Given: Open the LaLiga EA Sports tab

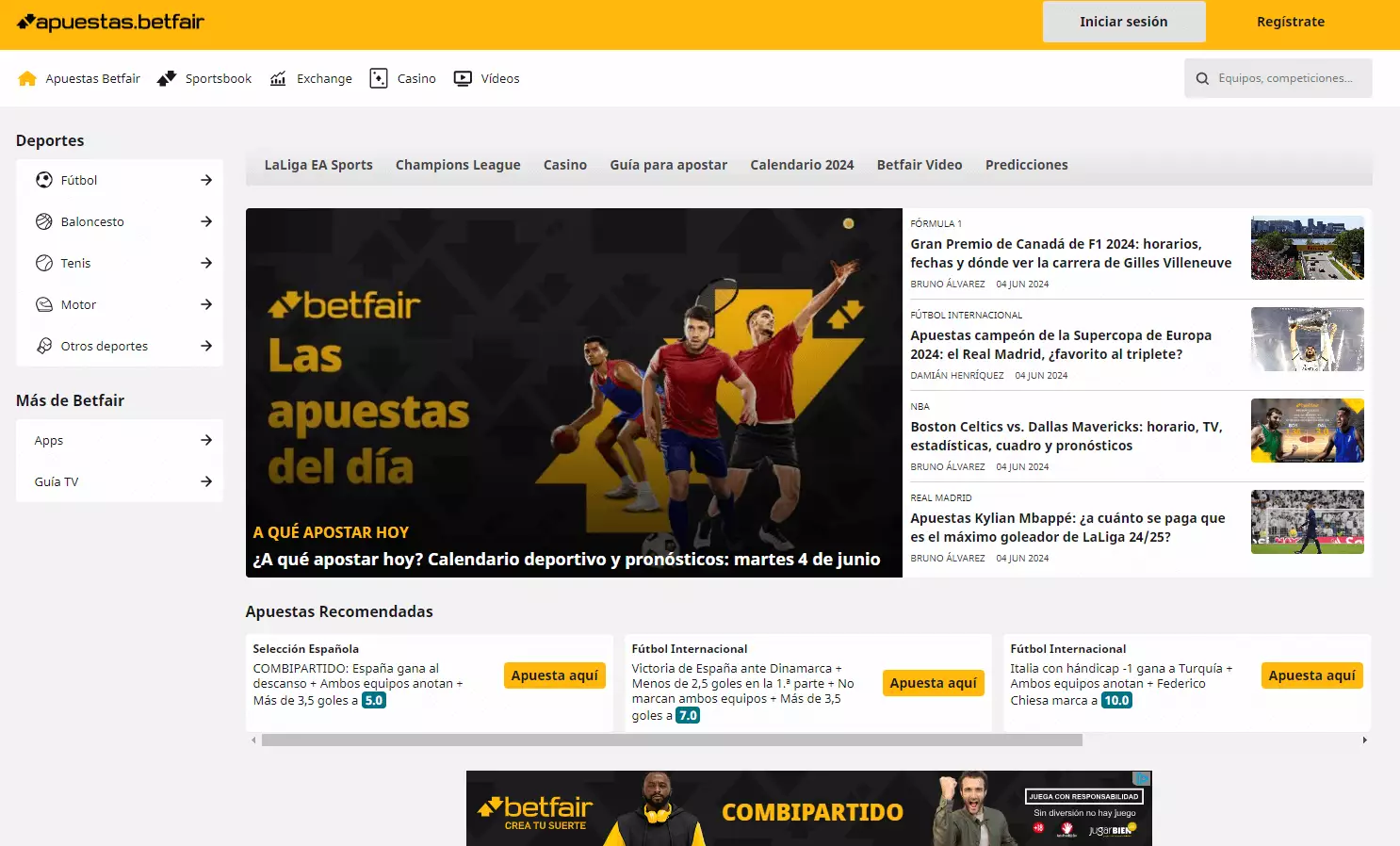Looking at the screenshot, I should [318, 165].
